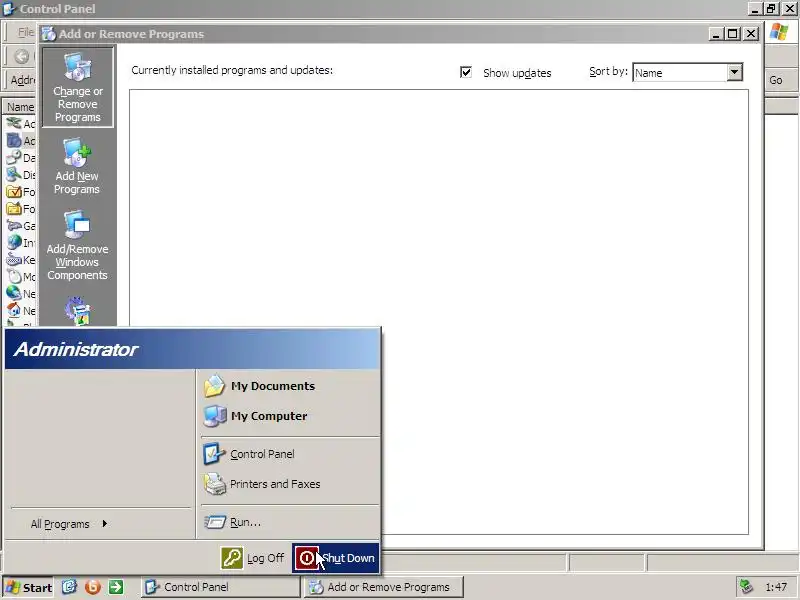Click the Log Off button
The width and height of the screenshot is (800, 600).
coord(253,558)
